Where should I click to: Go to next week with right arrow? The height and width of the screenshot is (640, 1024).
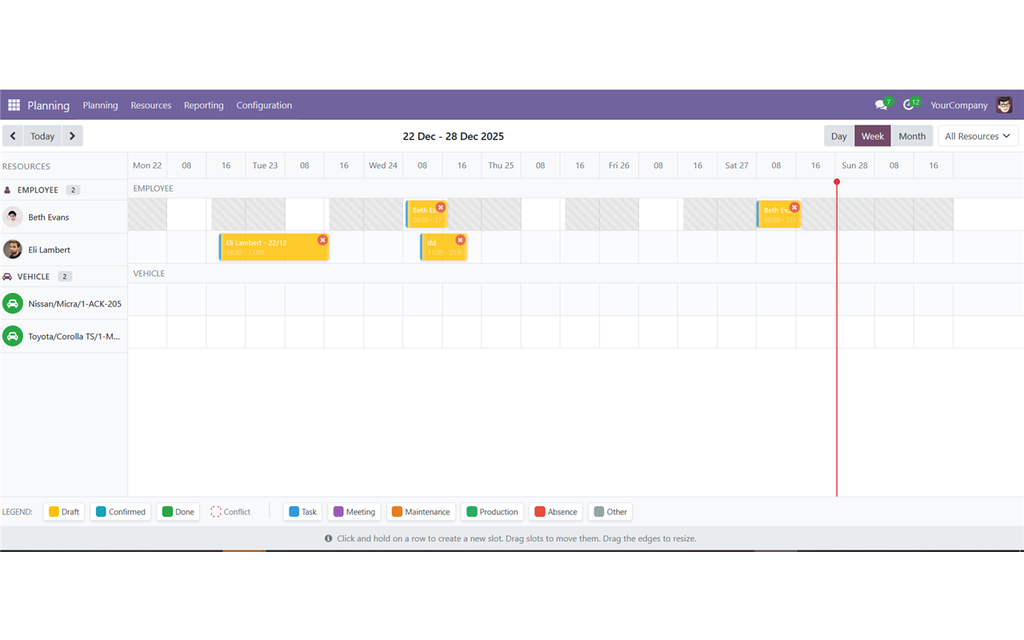click(72, 136)
